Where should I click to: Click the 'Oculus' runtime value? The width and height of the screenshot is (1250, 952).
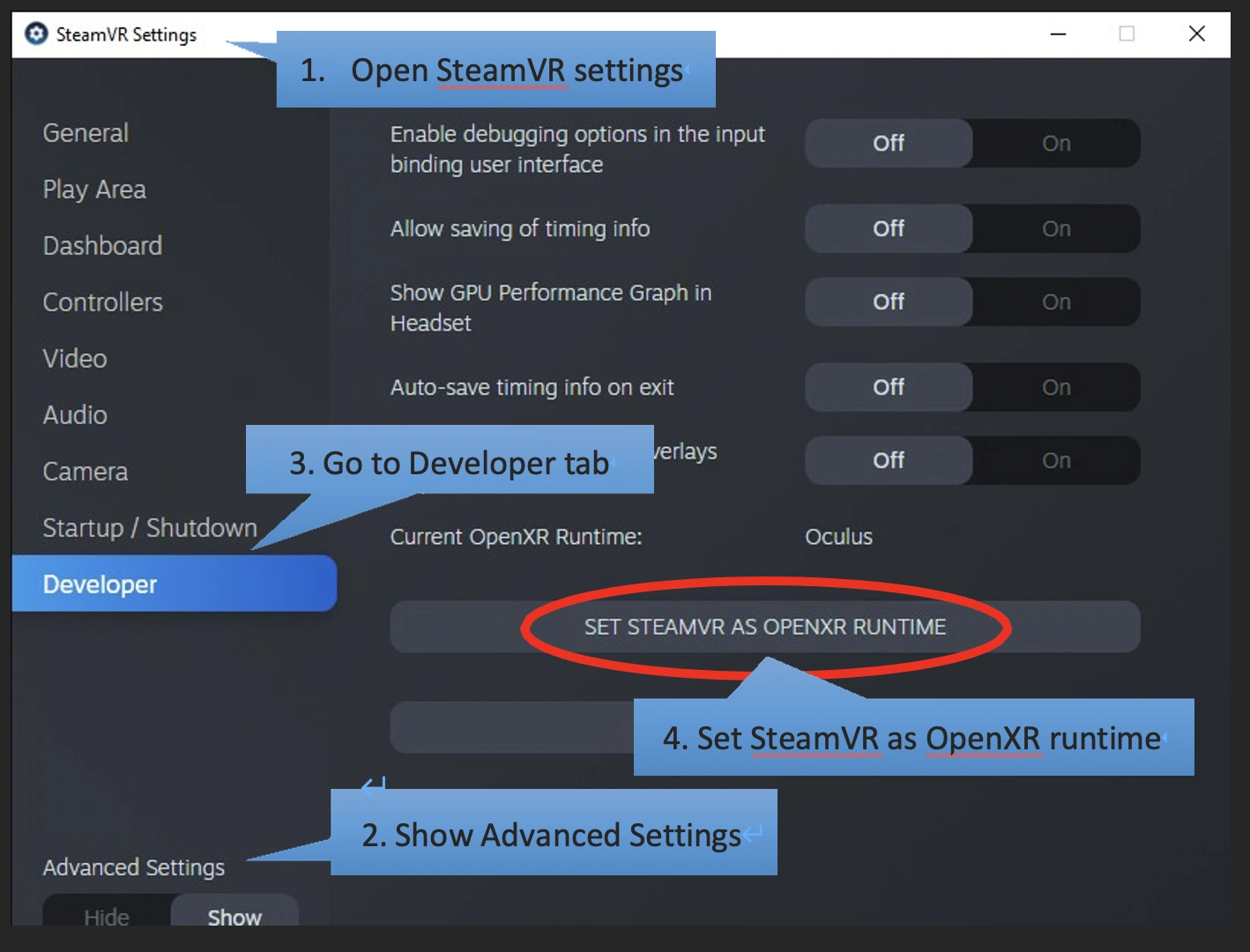click(x=838, y=537)
